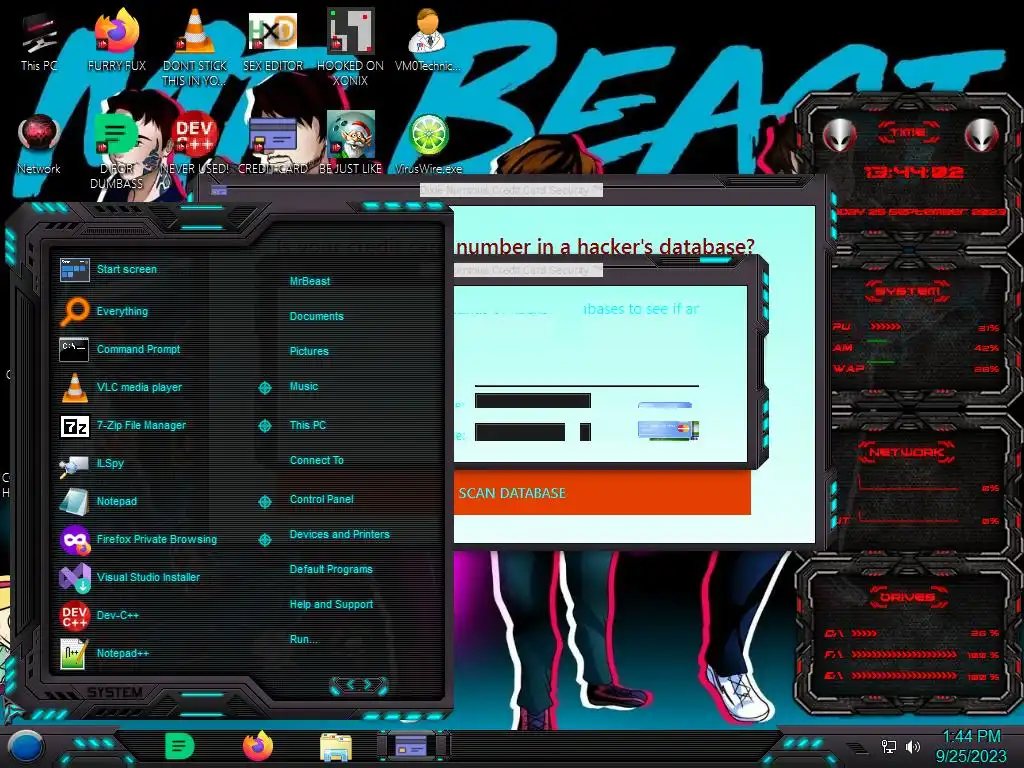Switch to the credit card app taskbar button

[413, 746]
